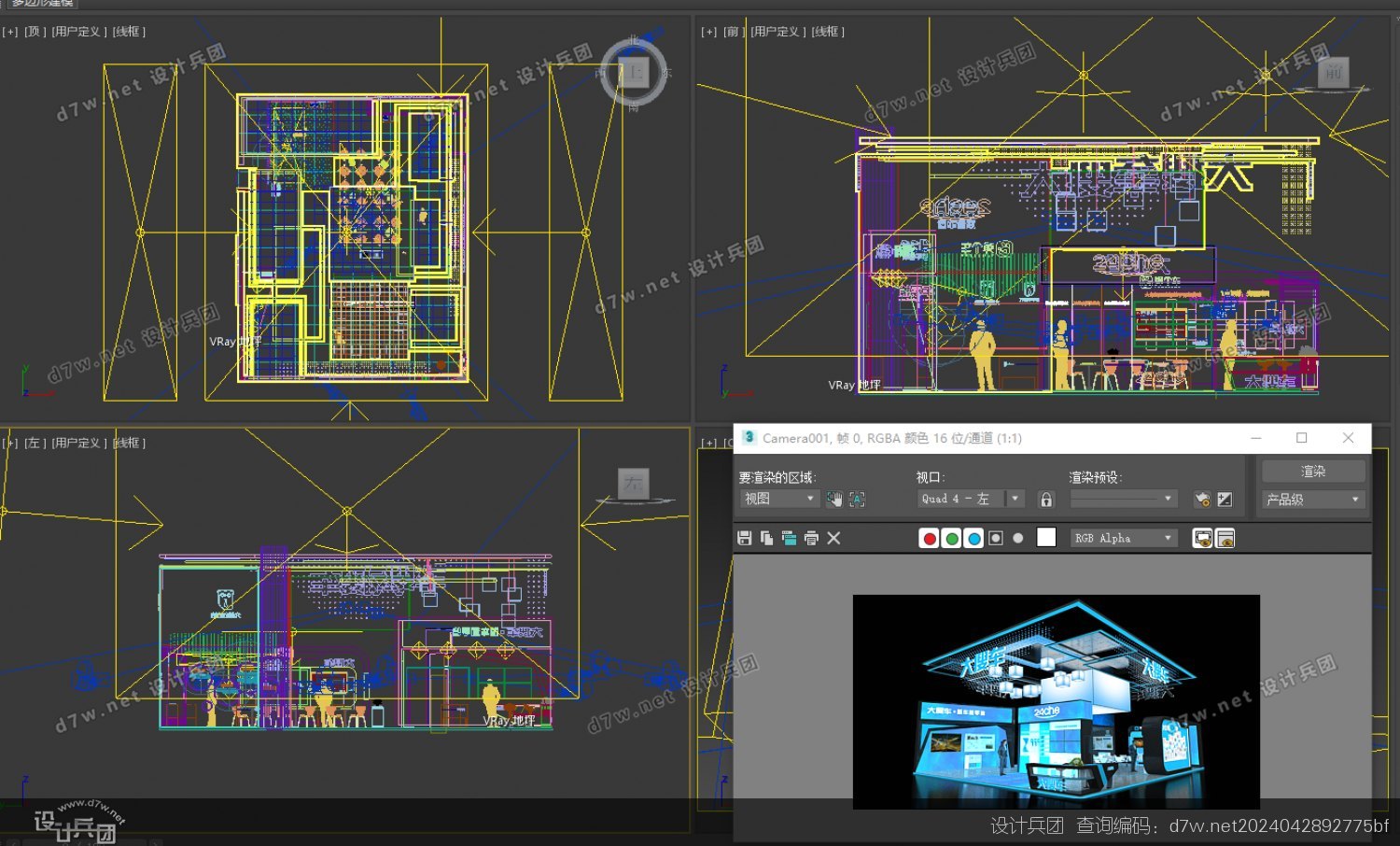Click the 前 ViewCube face in front viewport
Image resolution: width=1400 pixels, height=846 pixels.
(1333, 72)
